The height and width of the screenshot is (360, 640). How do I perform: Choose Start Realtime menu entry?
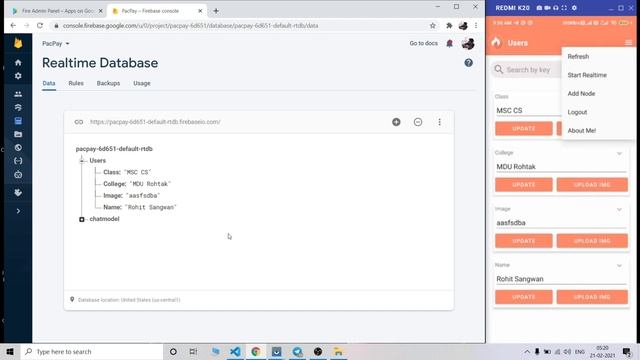click(x=587, y=75)
